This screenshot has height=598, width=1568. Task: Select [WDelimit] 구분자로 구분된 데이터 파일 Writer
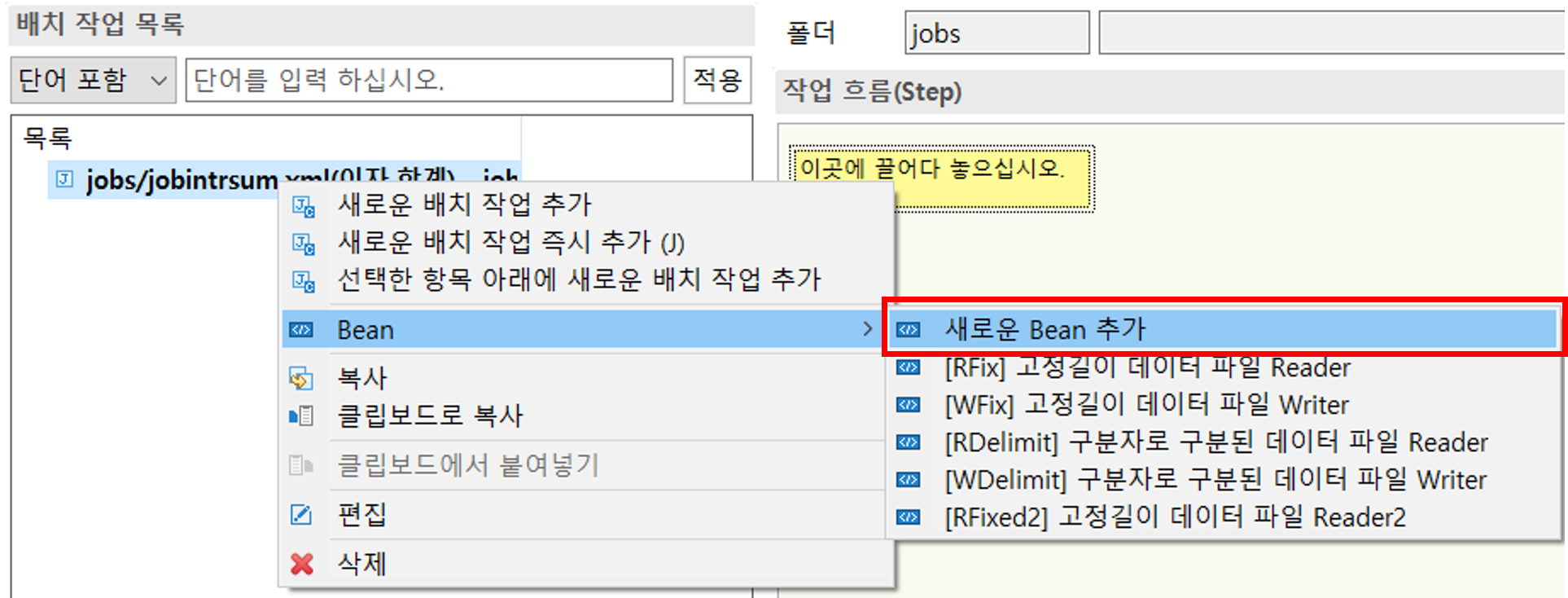[x=1215, y=480]
